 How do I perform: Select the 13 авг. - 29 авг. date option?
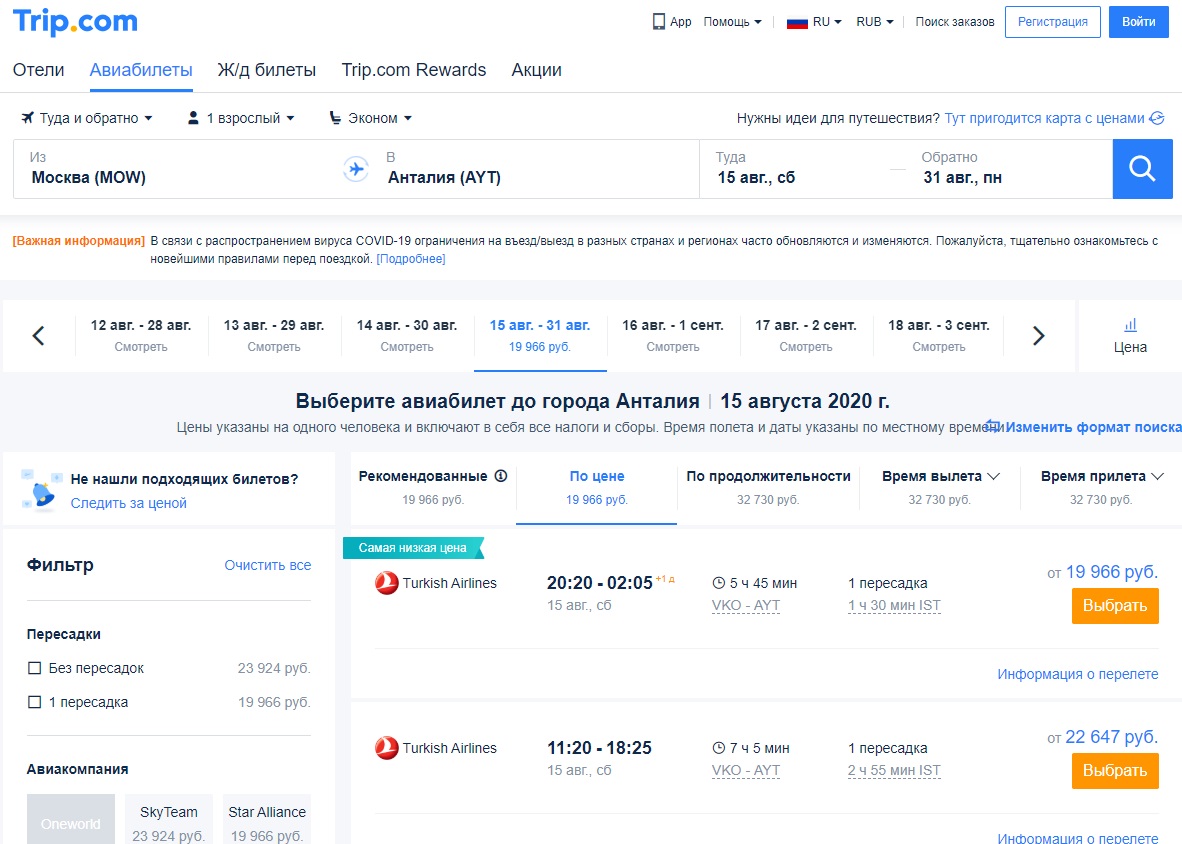274,335
